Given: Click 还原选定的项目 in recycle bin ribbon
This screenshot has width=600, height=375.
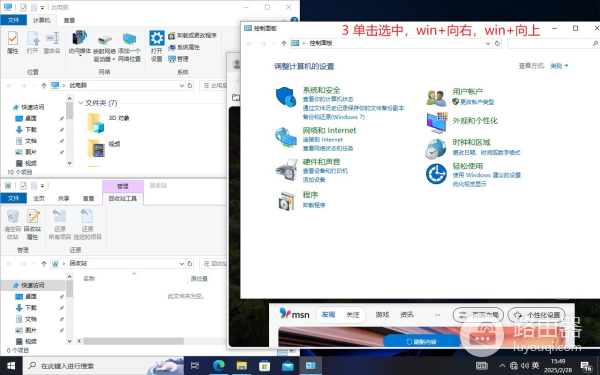Looking at the screenshot, I should (x=87, y=225).
